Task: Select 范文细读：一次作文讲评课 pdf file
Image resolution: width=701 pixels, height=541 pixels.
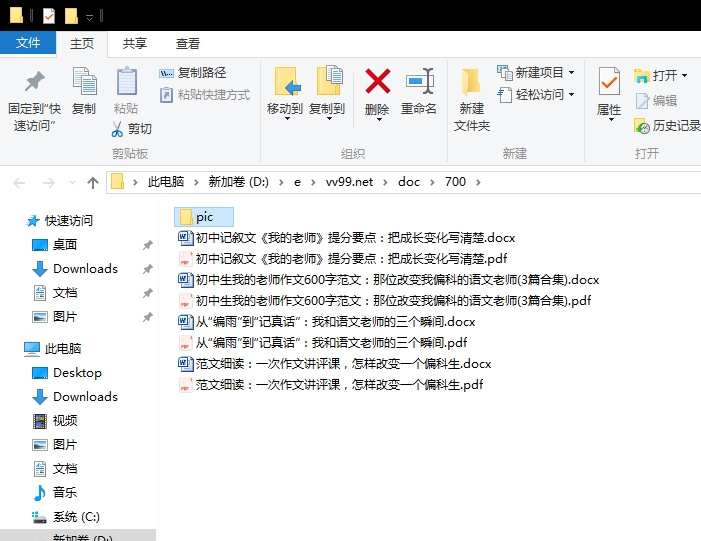Action: 330,385
